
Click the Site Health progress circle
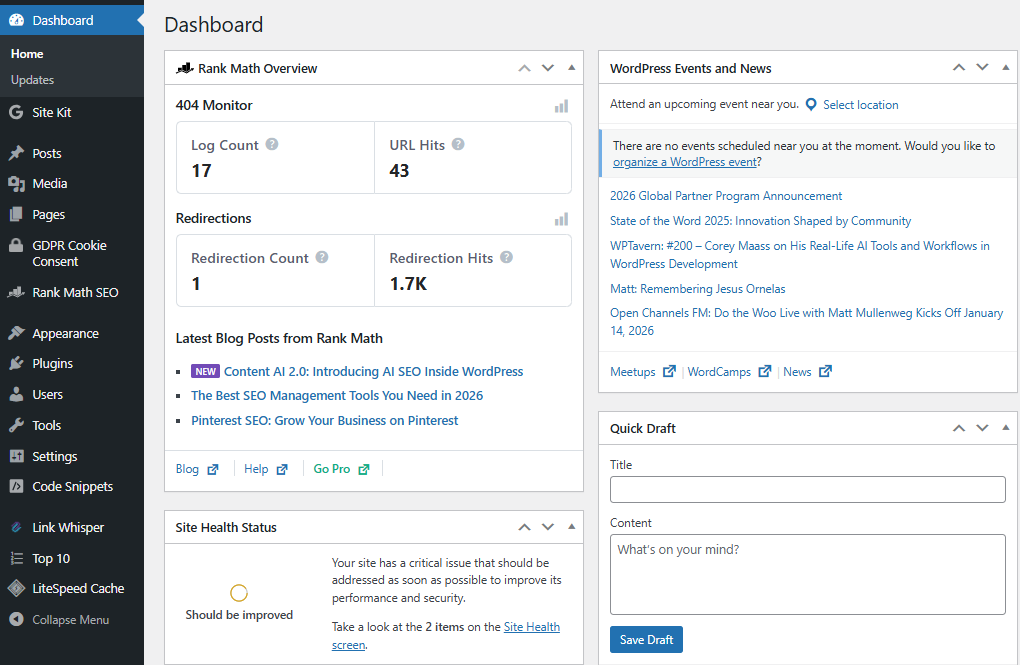tap(238, 592)
